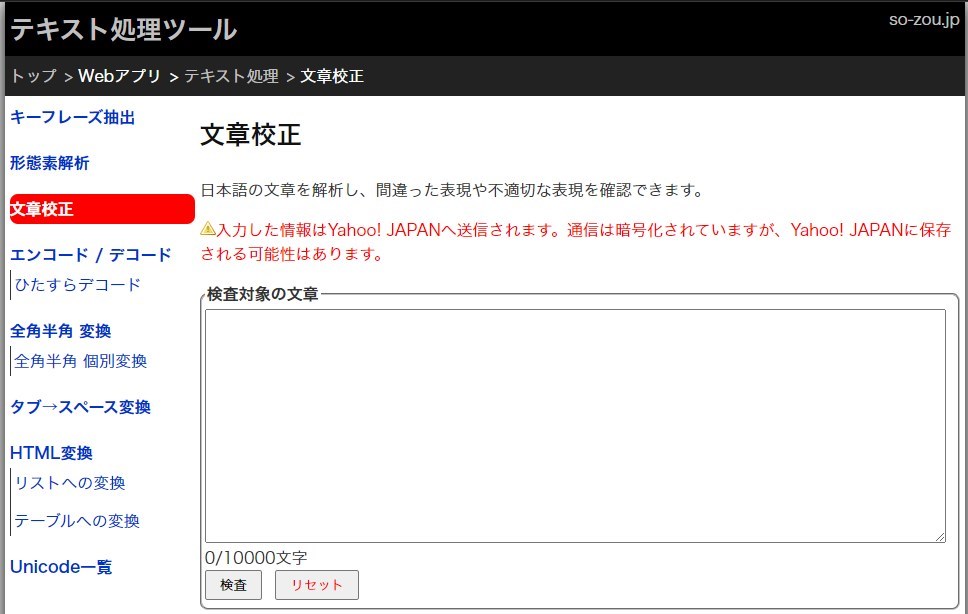Click リストへの変換 under HTML変換
Image resolution: width=968 pixels, height=614 pixels.
point(70,483)
